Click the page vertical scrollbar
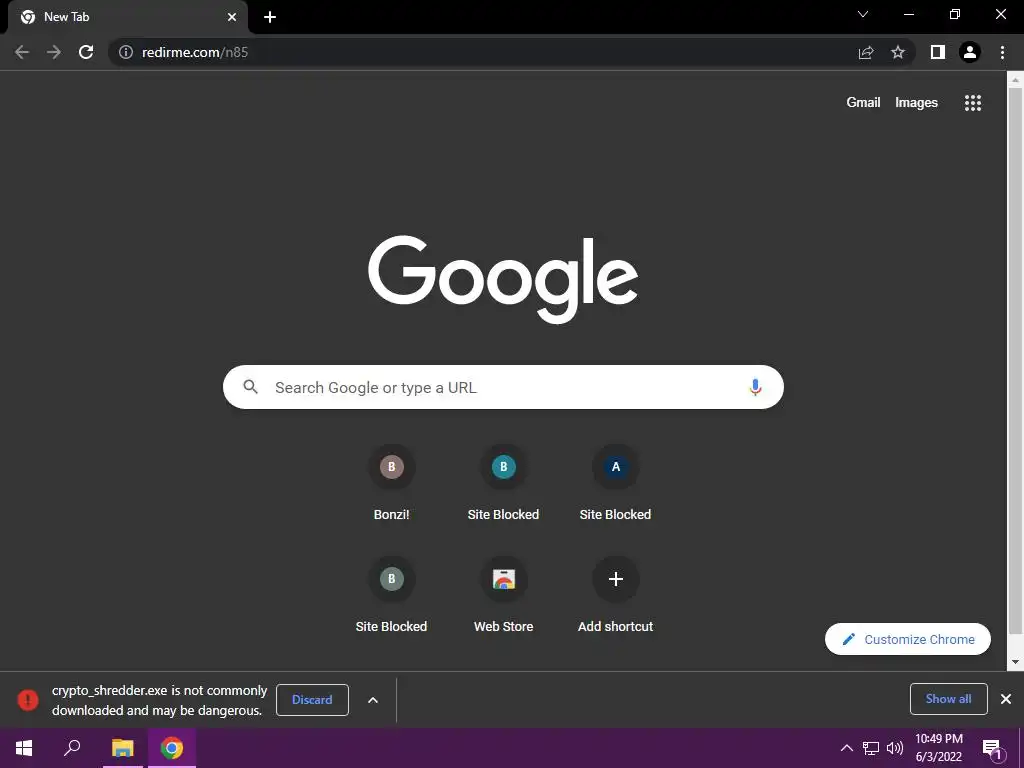This screenshot has width=1024, height=768. point(1015,360)
